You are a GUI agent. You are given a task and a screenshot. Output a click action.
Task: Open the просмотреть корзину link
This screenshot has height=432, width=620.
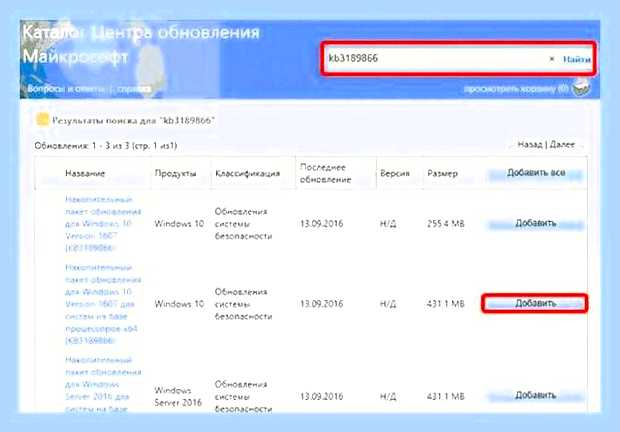516,89
